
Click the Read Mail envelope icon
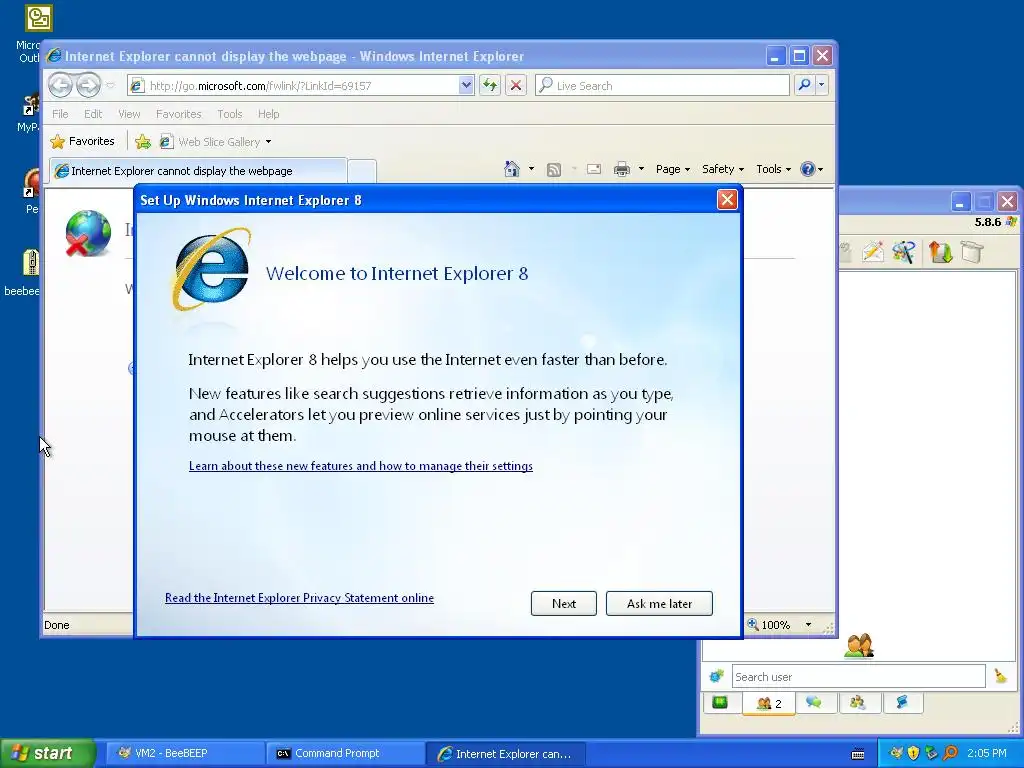(x=594, y=169)
